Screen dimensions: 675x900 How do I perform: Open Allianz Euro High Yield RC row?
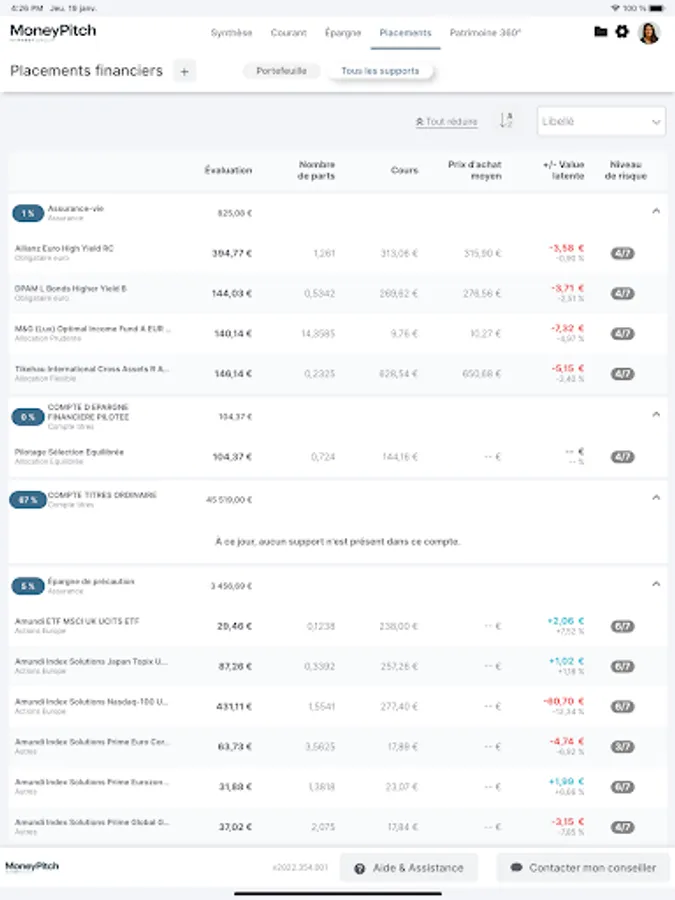click(x=338, y=253)
